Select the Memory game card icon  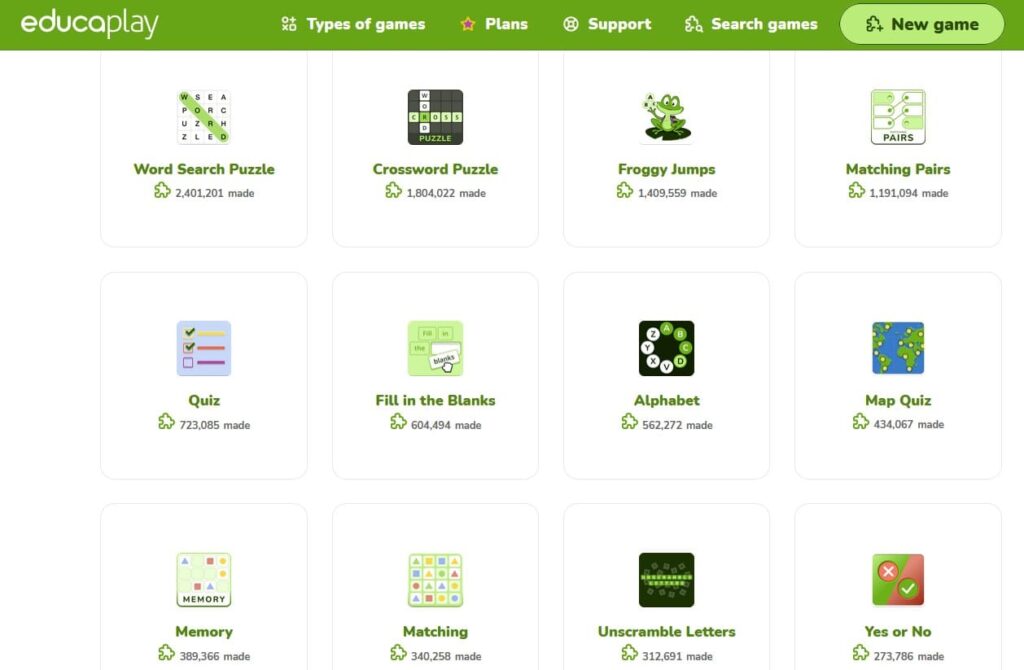click(x=203, y=579)
